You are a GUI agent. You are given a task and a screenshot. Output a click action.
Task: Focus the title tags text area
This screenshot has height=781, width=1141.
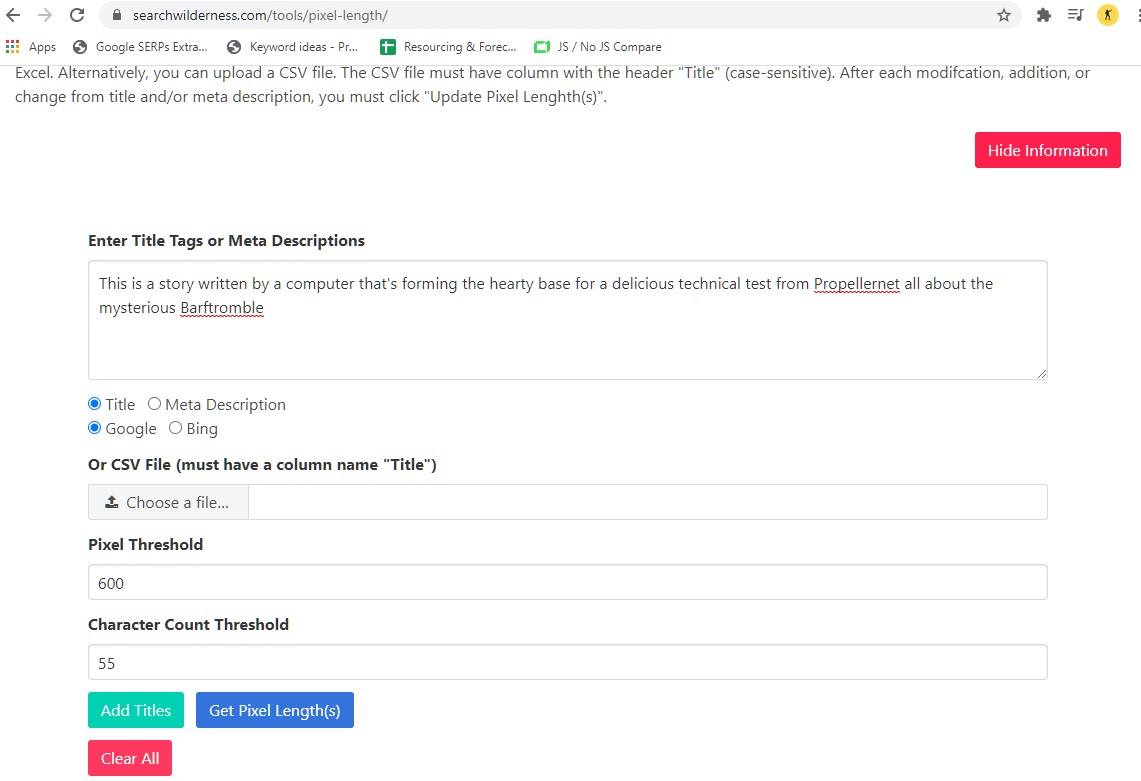(568, 320)
